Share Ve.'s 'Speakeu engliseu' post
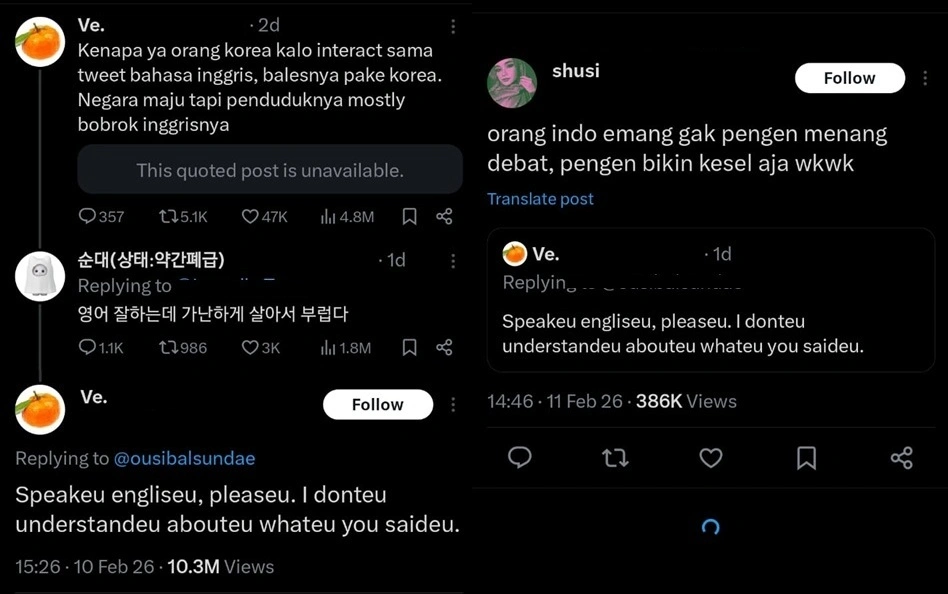The image size is (948, 594). point(446,216)
